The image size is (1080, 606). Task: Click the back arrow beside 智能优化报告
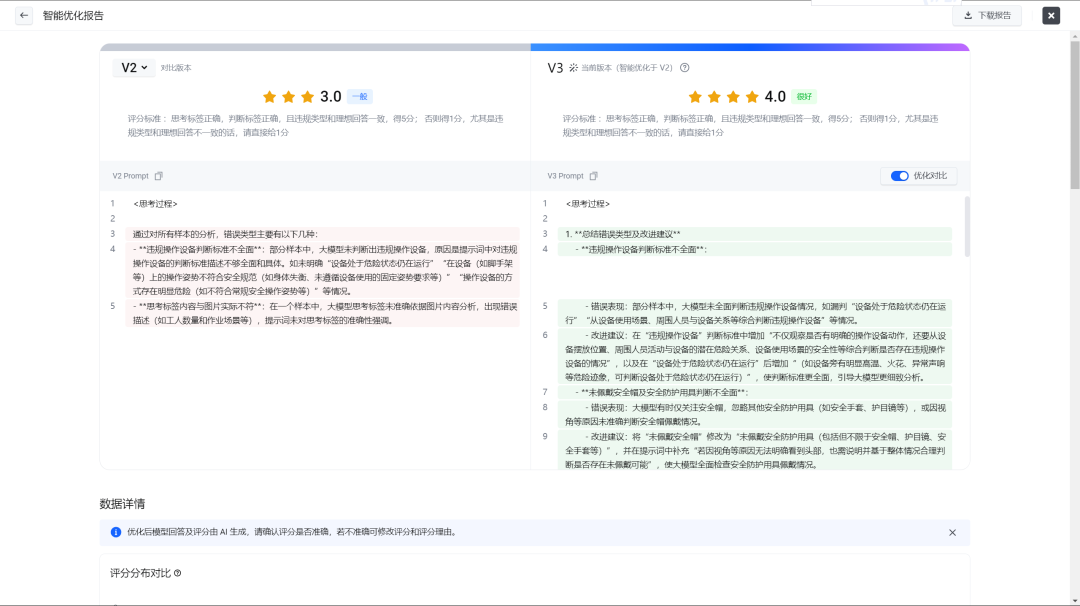(x=24, y=16)
